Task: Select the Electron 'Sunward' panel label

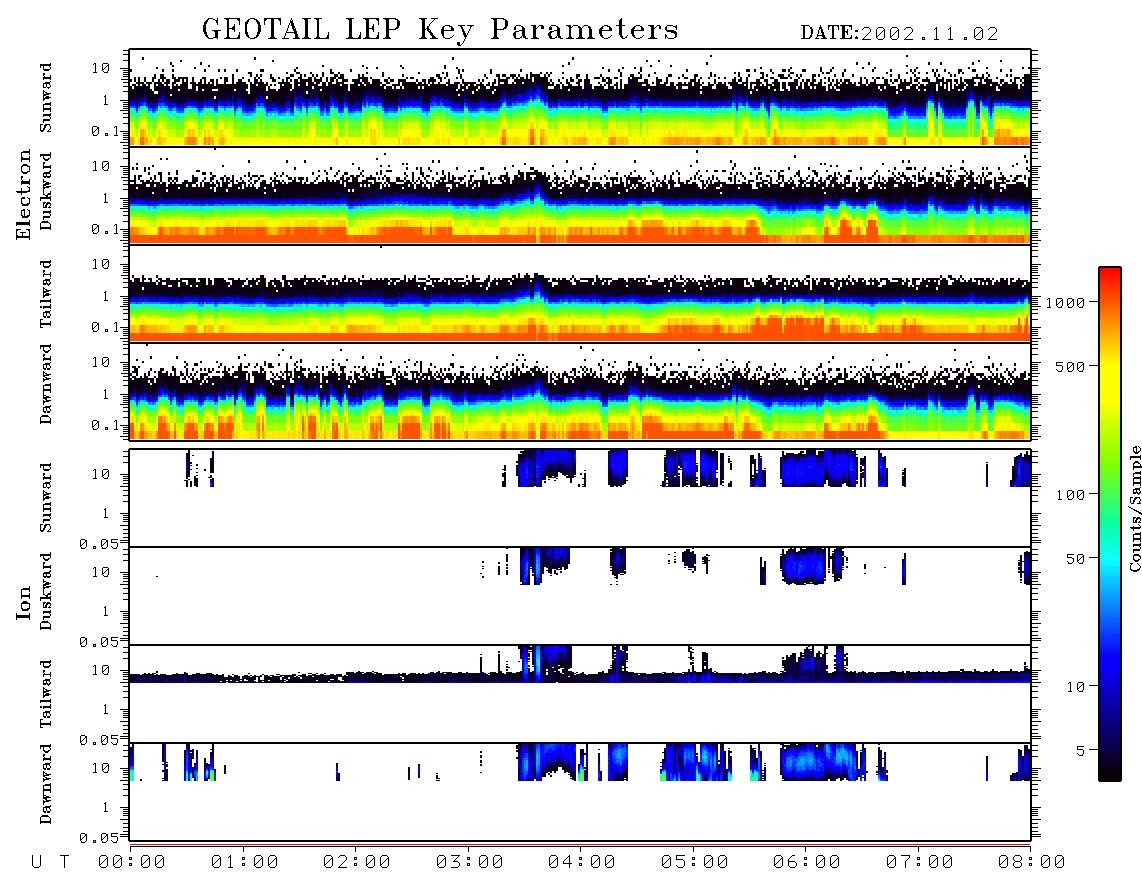Action: [x=46, y=98]
